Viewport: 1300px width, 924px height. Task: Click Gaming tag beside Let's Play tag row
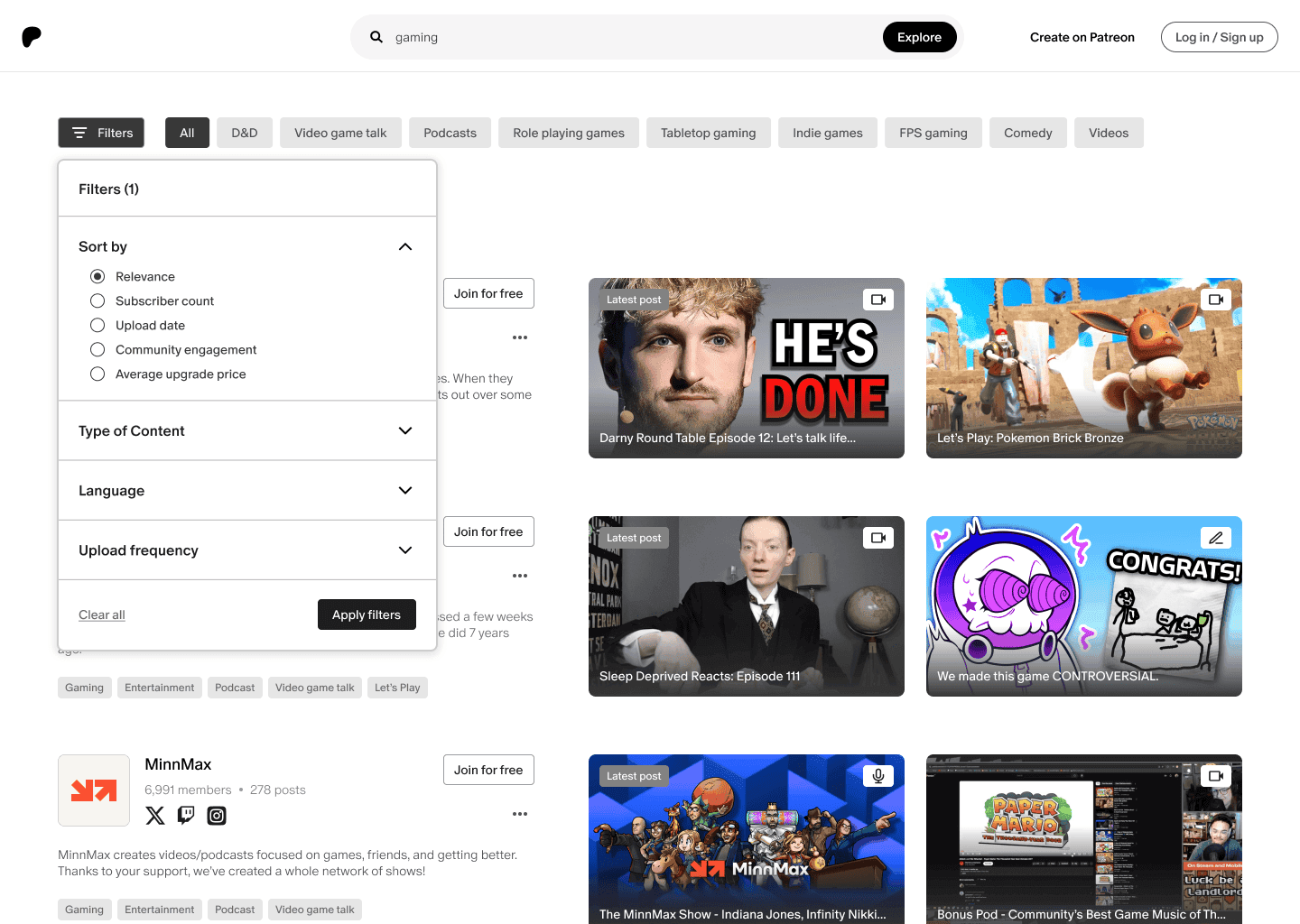pos(84,688)
